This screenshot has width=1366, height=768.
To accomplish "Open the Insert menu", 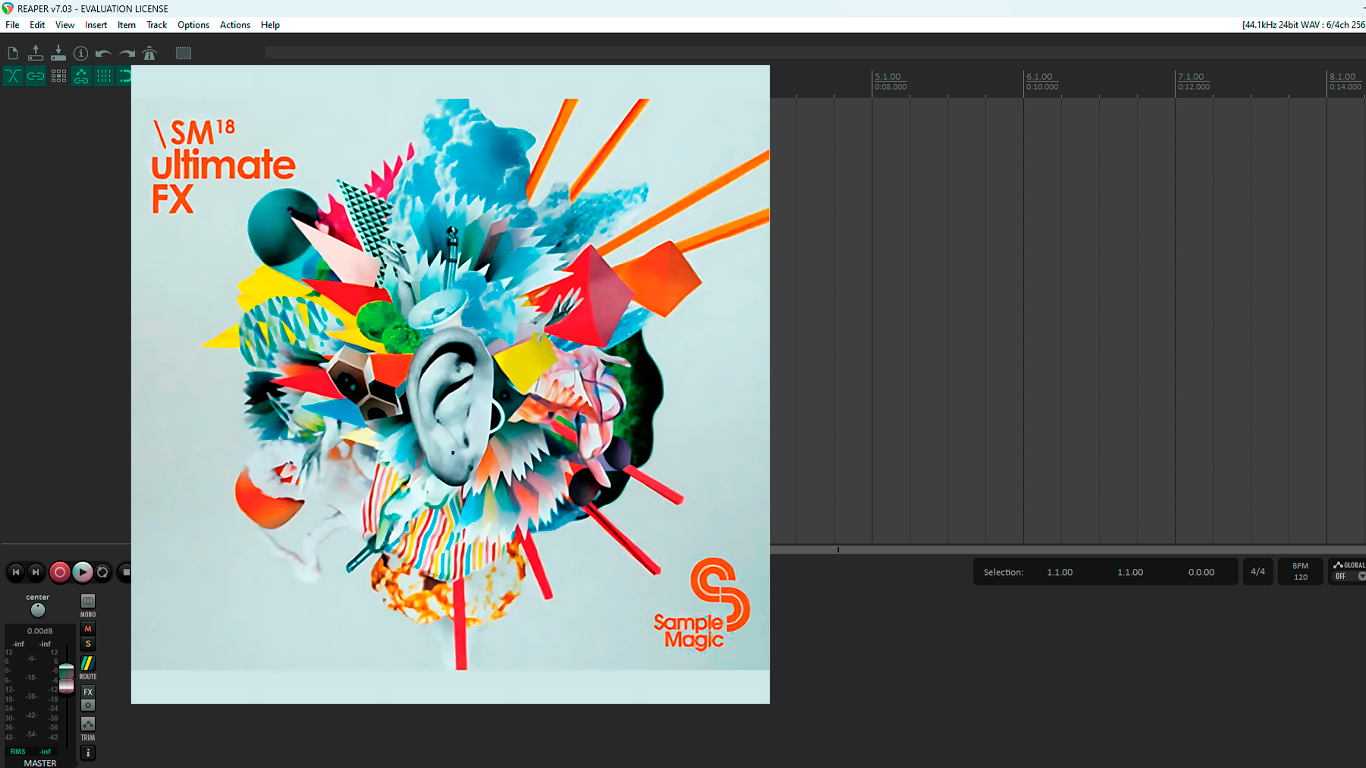I will [x=96, y=25].
